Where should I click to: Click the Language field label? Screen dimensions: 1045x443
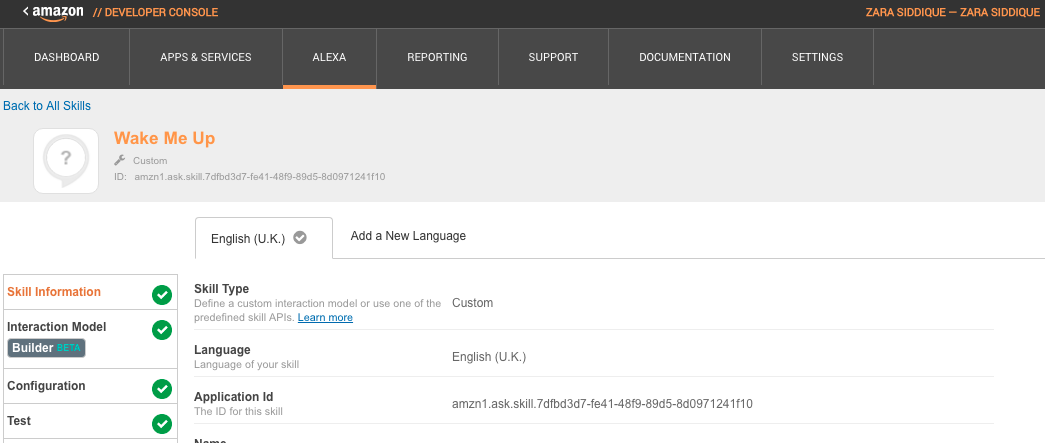pos(222,350)
